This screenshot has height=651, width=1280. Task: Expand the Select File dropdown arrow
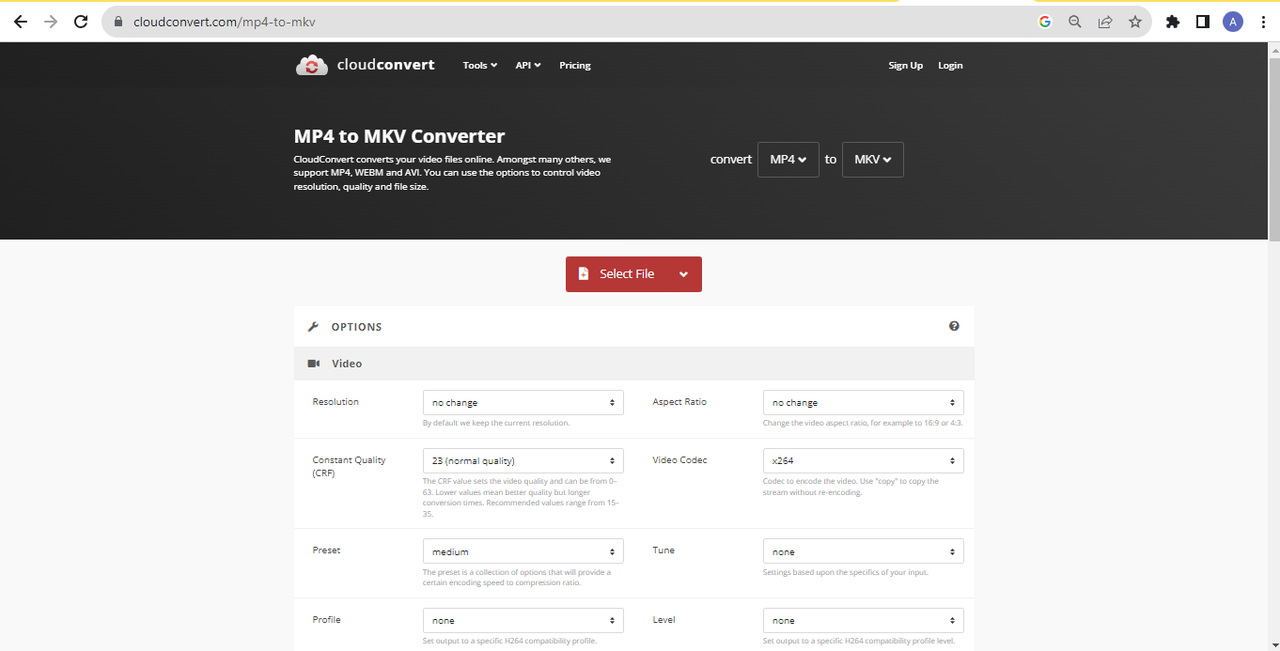point(684,274)
